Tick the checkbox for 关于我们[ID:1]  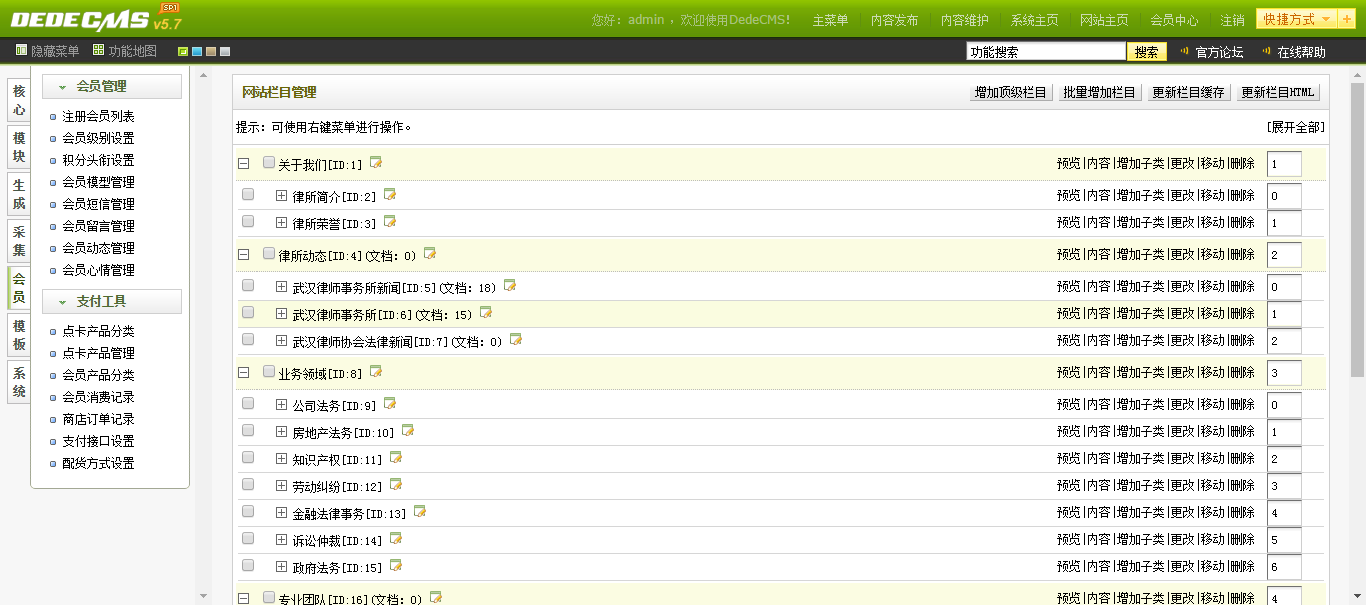point(269,162)
